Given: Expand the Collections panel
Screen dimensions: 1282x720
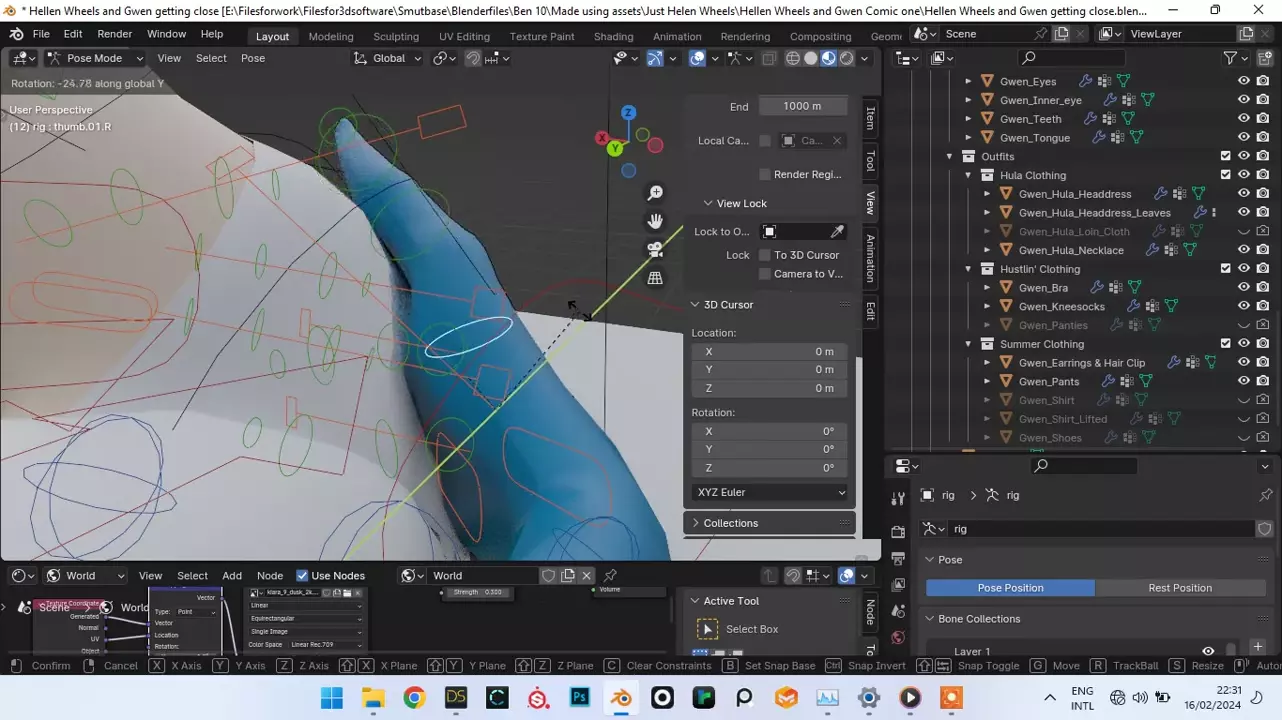Looking at the screenshot, I should point(730,523).
